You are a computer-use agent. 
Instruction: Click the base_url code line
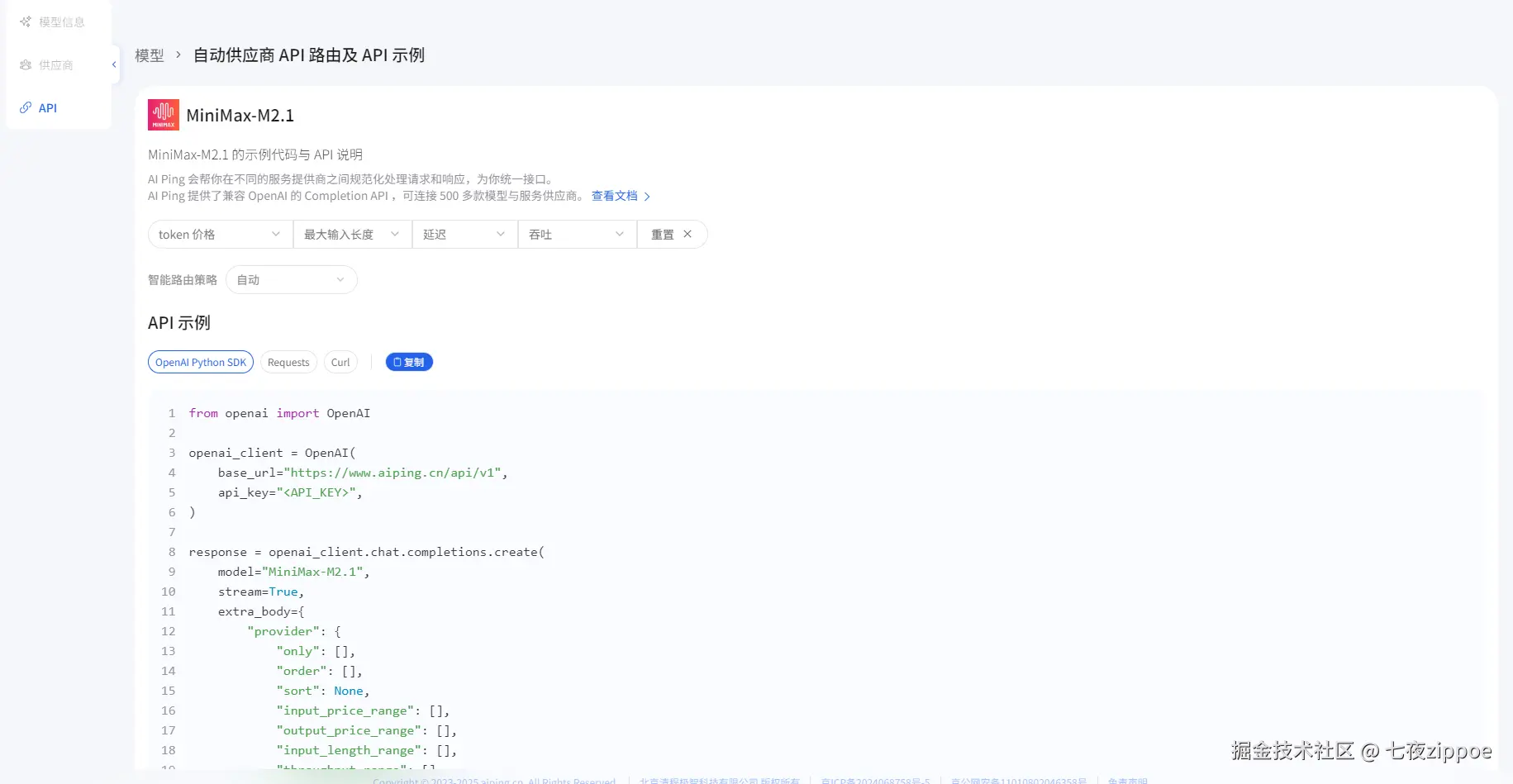363,473
